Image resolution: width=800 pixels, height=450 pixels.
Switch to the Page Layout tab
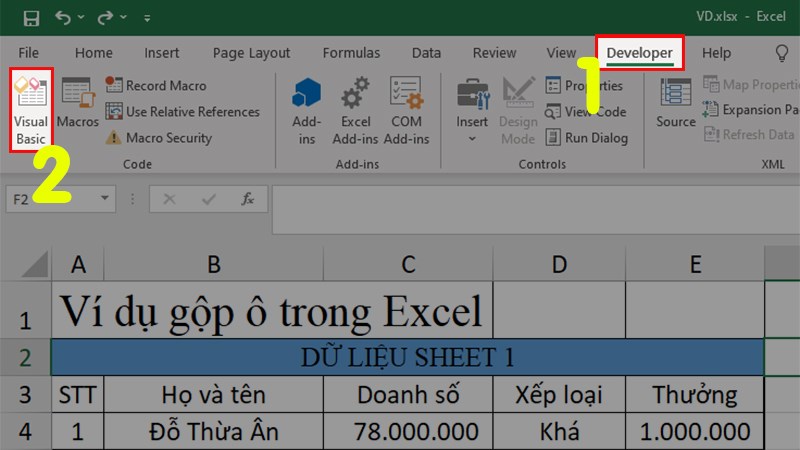click(251, 53)
